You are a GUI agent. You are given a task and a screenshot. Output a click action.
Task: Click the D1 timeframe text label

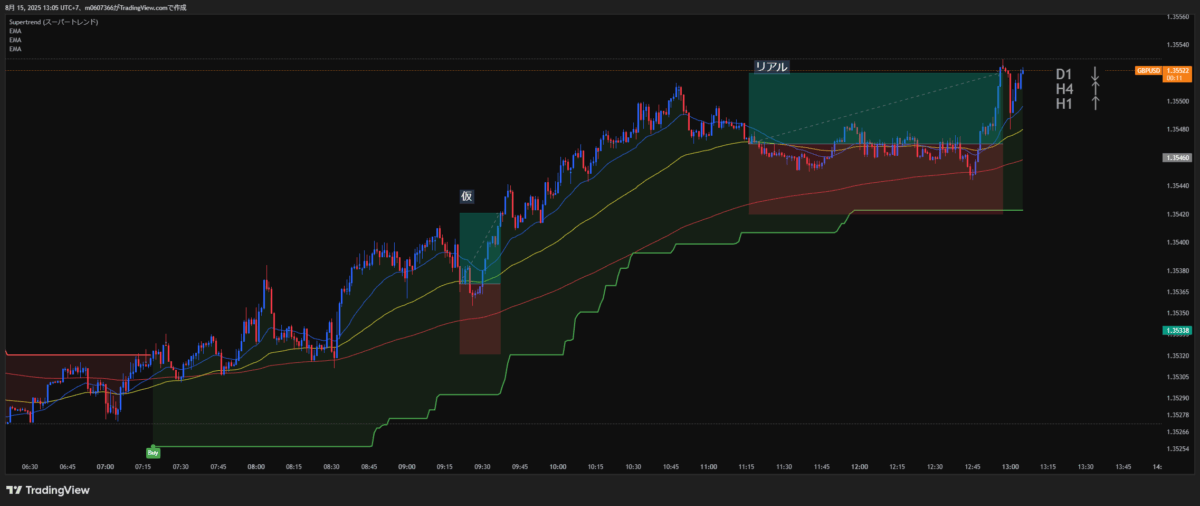click(1064, 74)
